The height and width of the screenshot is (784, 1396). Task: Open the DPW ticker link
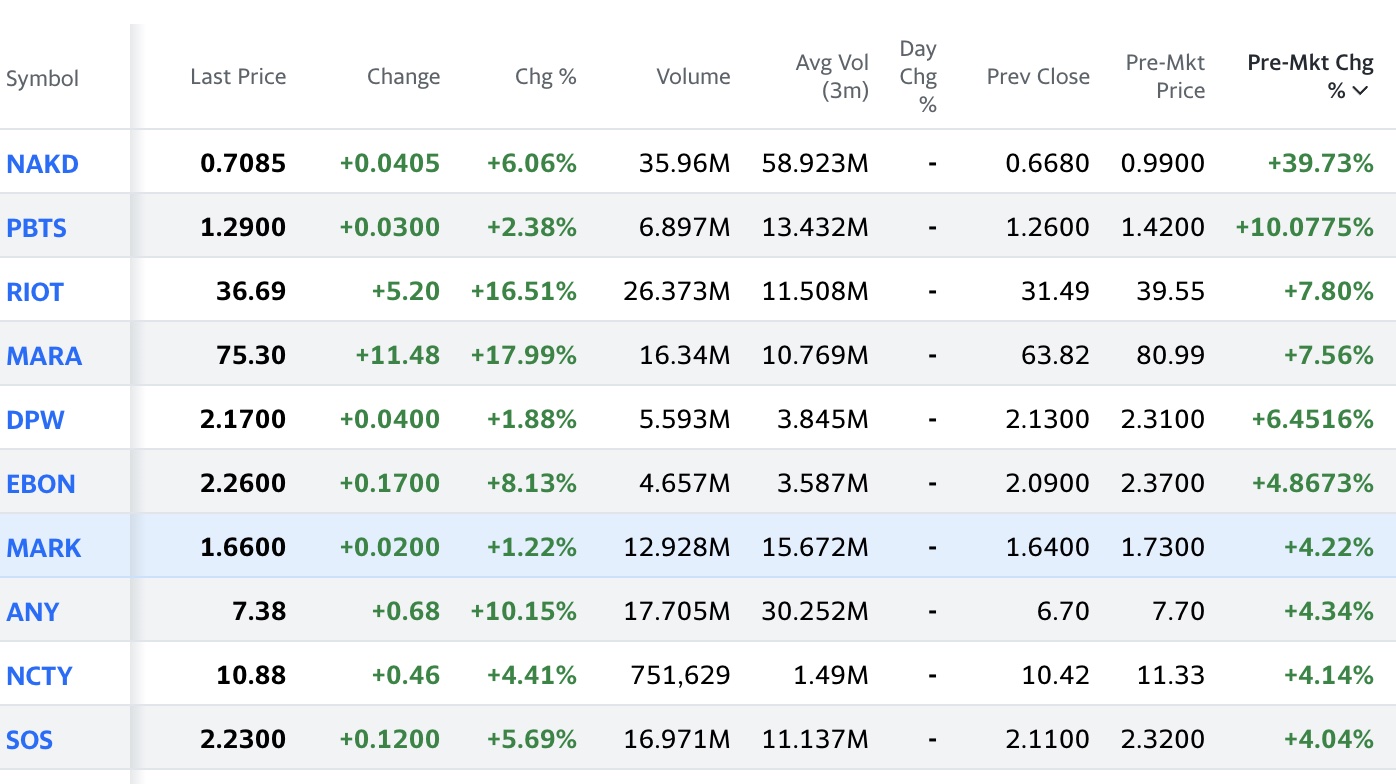point(35,420)
